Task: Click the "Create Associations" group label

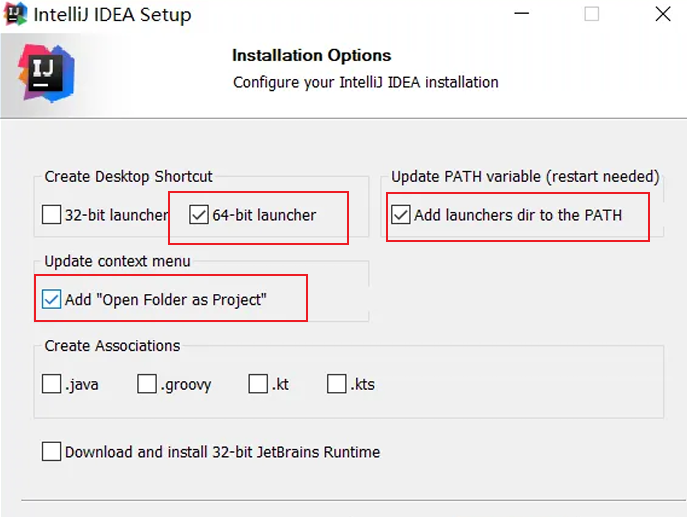Action: click(112, 346)
